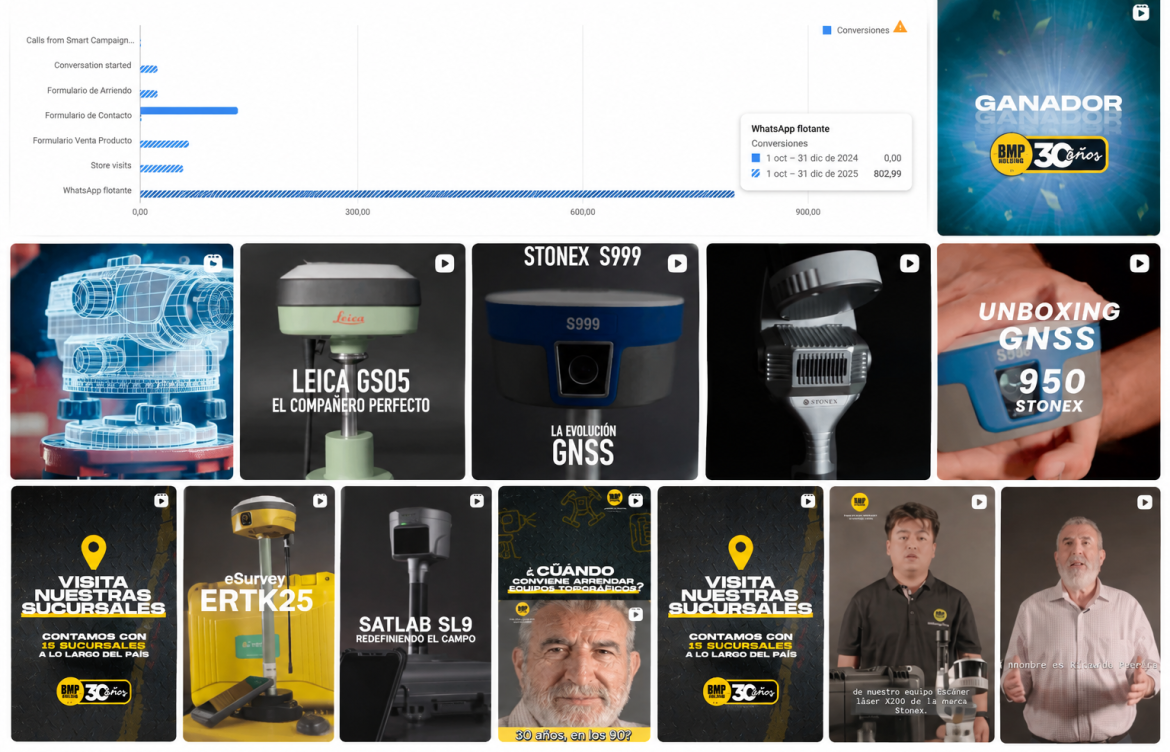Open the silver Stonex scanner thumbnail
The height and width of the screenshot is (752, 1170).
point(818,361)
